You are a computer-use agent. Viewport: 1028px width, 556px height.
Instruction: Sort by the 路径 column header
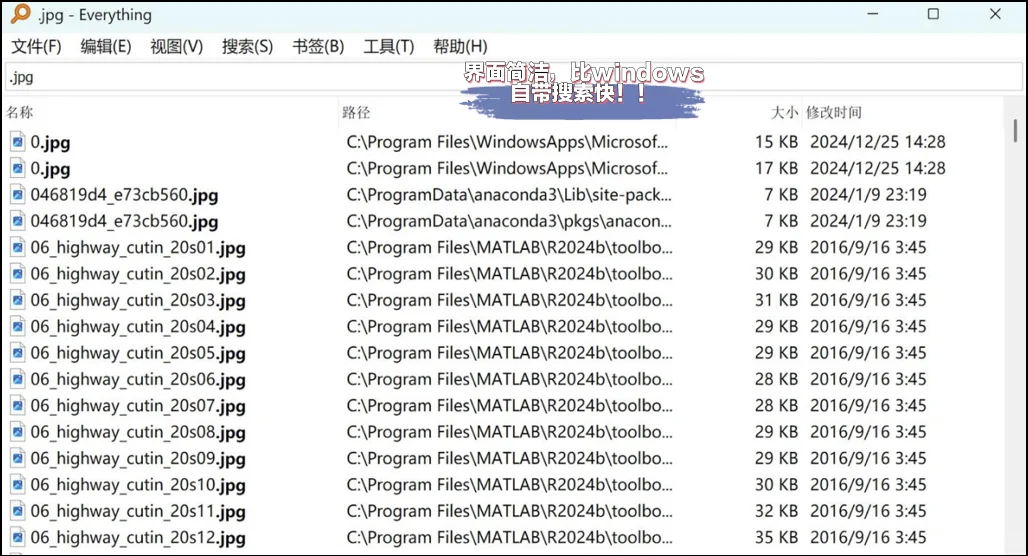[356, 113]
